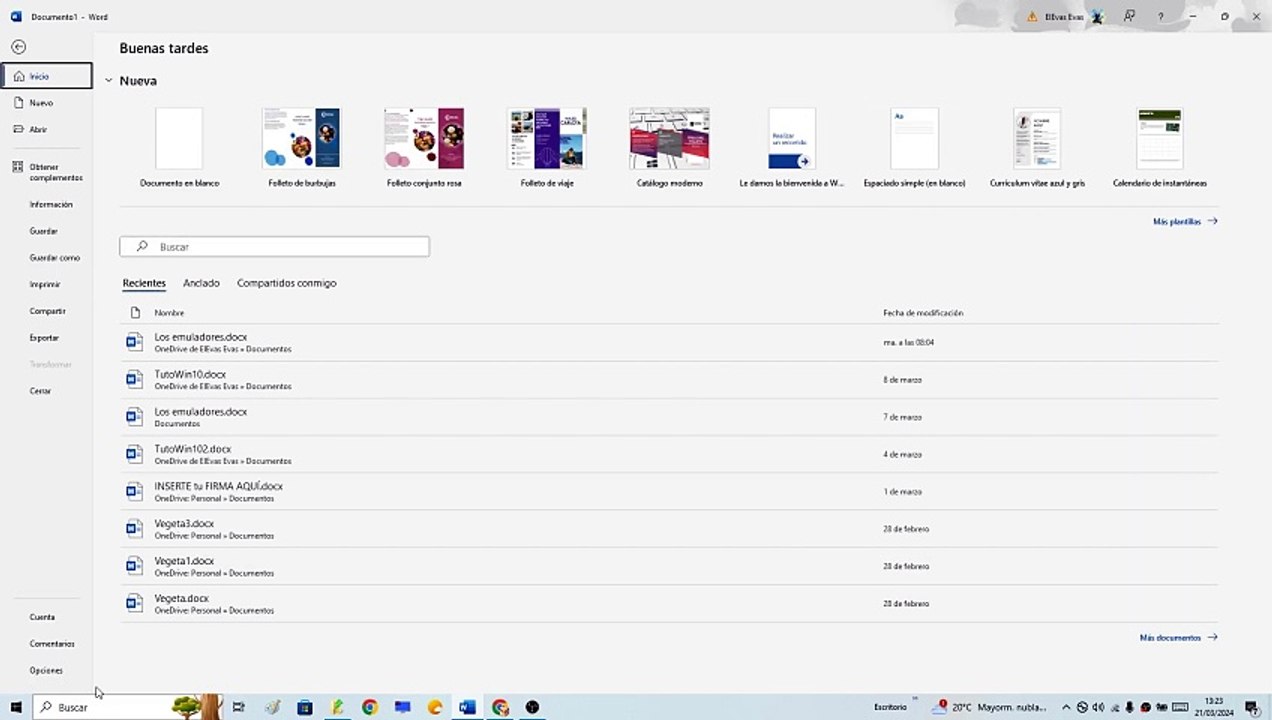Create a Documento en blanco
Screen dimensions: 1272x720
(179, 139)
